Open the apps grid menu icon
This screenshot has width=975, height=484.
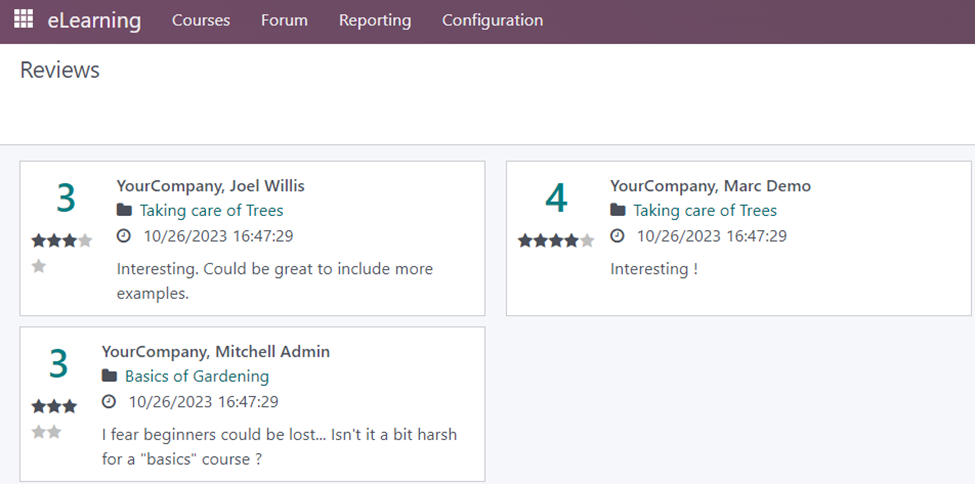(23, 20)
